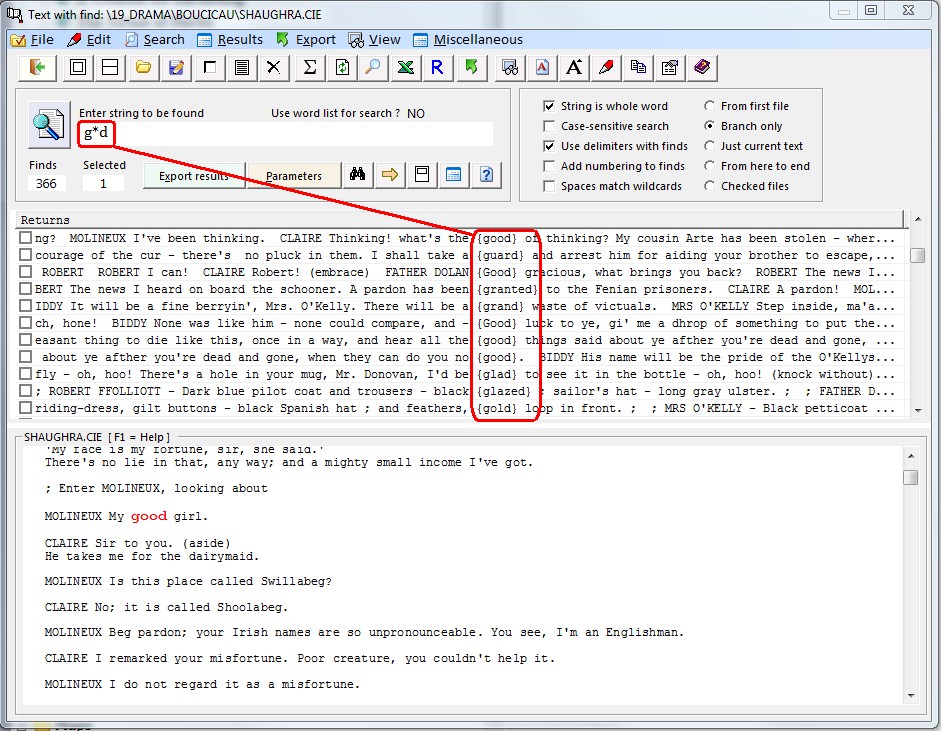
Task: Click the green Excel export icon
Action: 405,68
